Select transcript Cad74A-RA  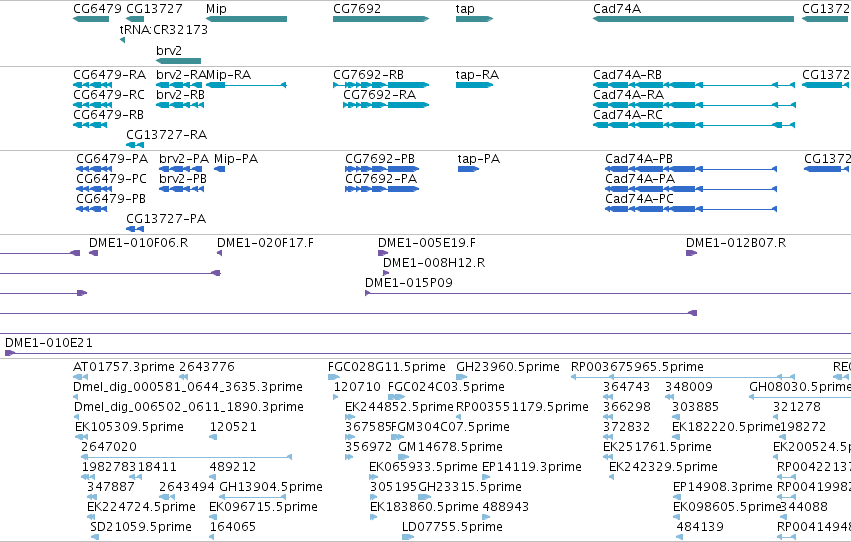694,105
